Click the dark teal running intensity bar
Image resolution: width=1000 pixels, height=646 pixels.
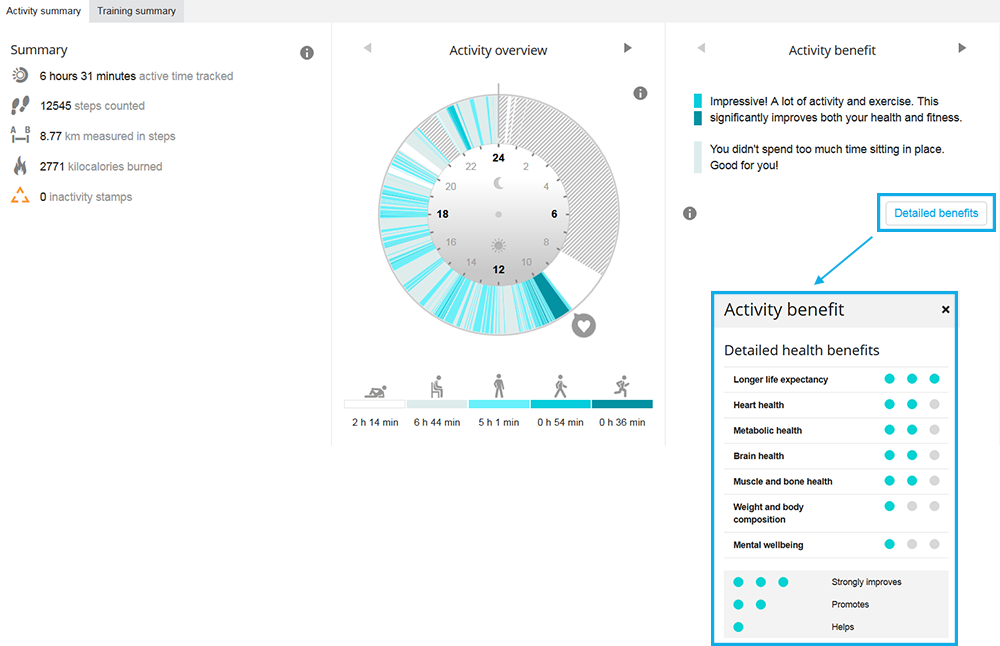pos(622,404)
